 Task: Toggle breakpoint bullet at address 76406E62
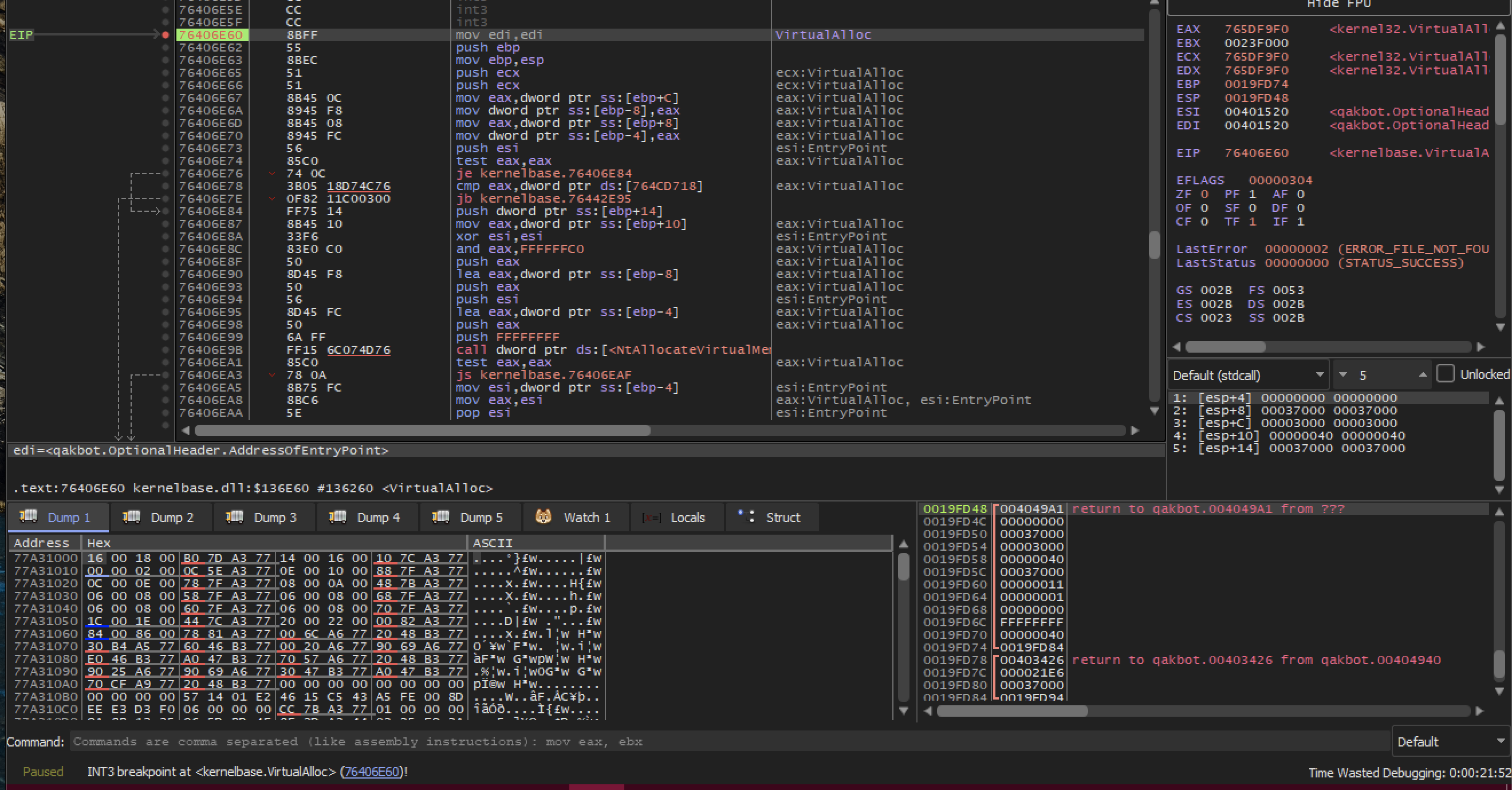166,48
